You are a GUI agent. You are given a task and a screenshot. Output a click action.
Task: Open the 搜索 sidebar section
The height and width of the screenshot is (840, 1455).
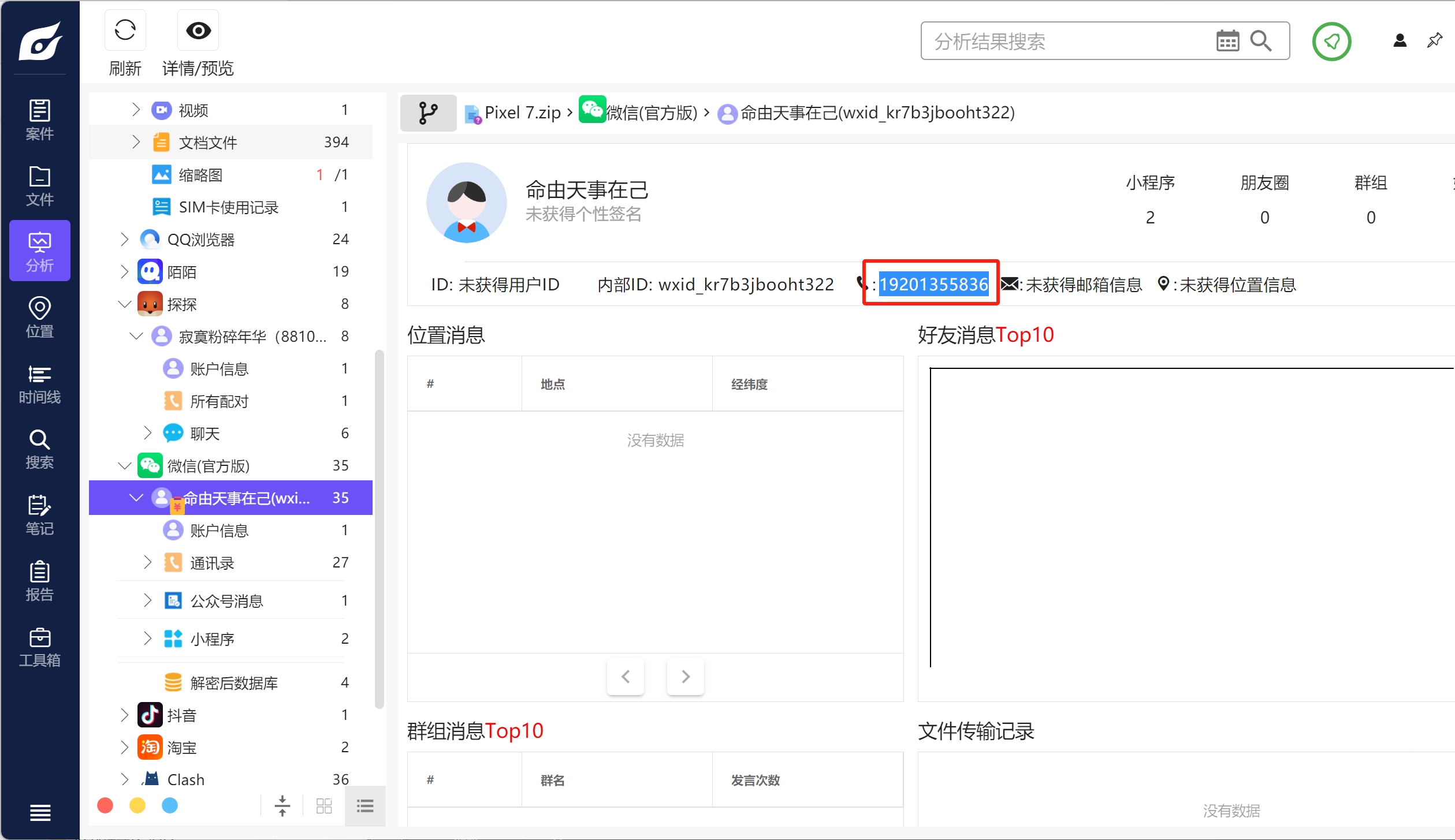click(39, 449)
